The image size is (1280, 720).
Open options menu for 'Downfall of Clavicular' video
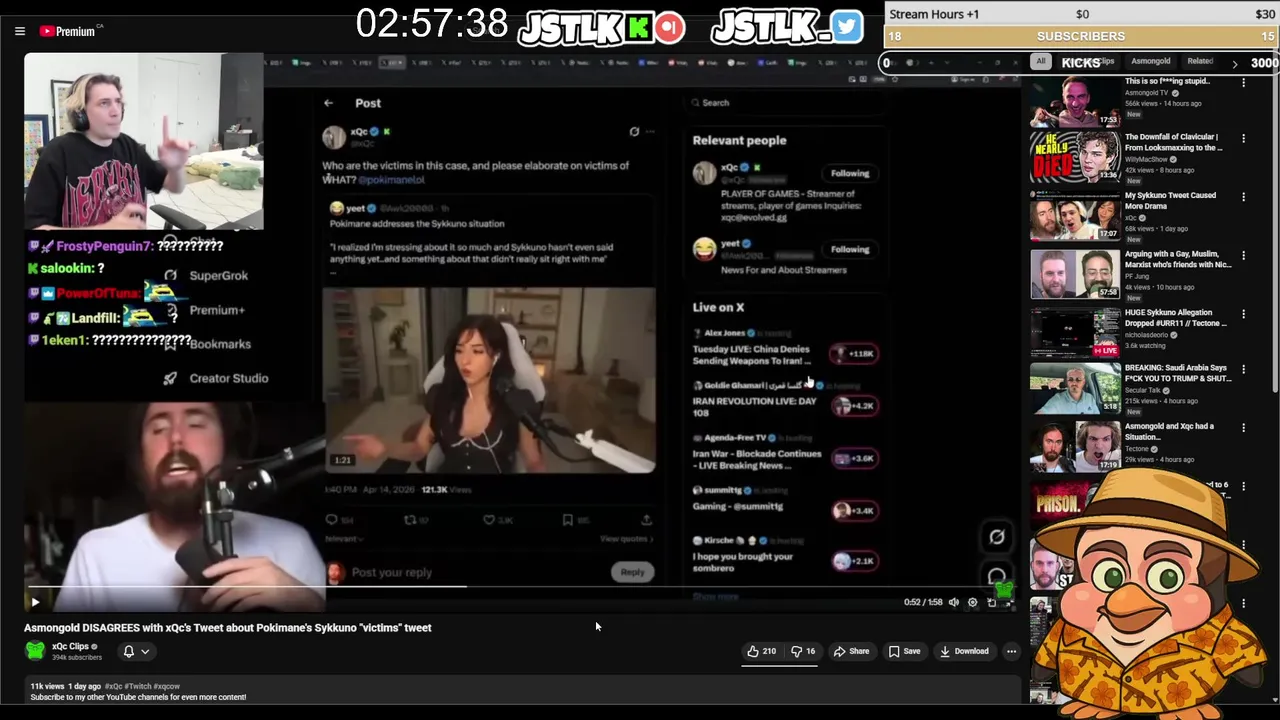1243,139
